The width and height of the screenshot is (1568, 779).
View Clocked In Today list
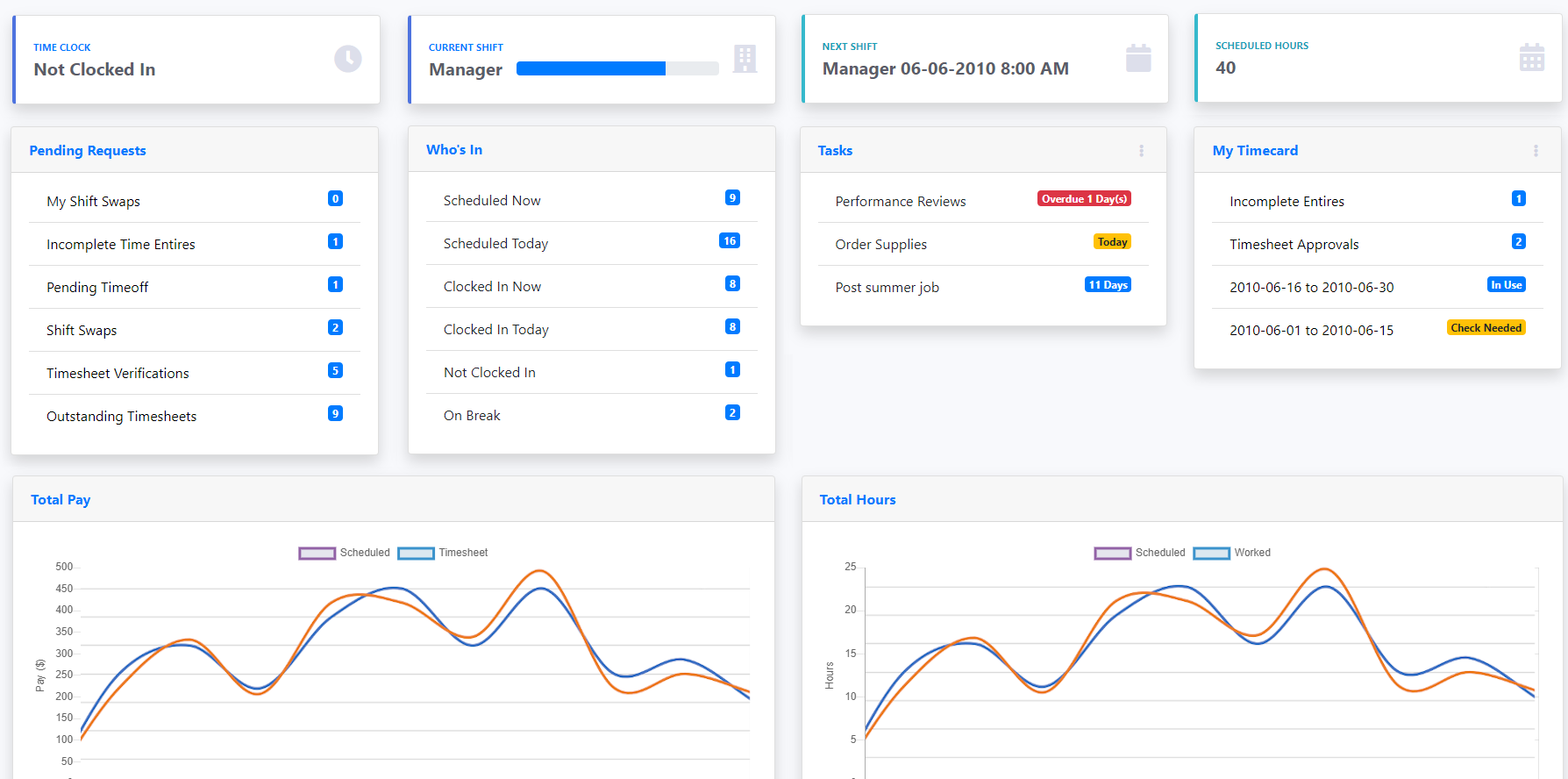(592, 329)
